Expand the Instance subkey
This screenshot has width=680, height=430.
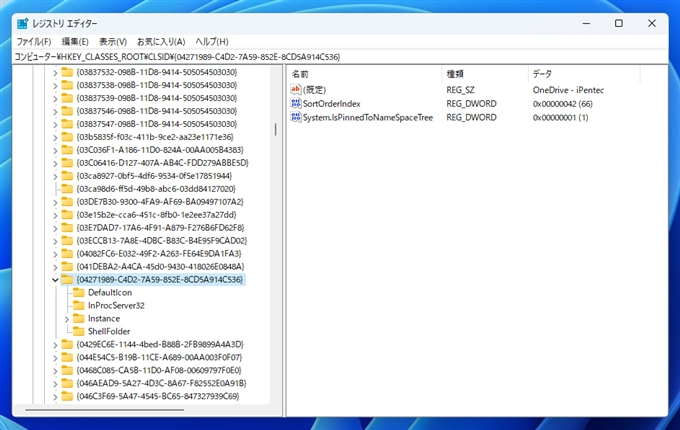point(67,319)
